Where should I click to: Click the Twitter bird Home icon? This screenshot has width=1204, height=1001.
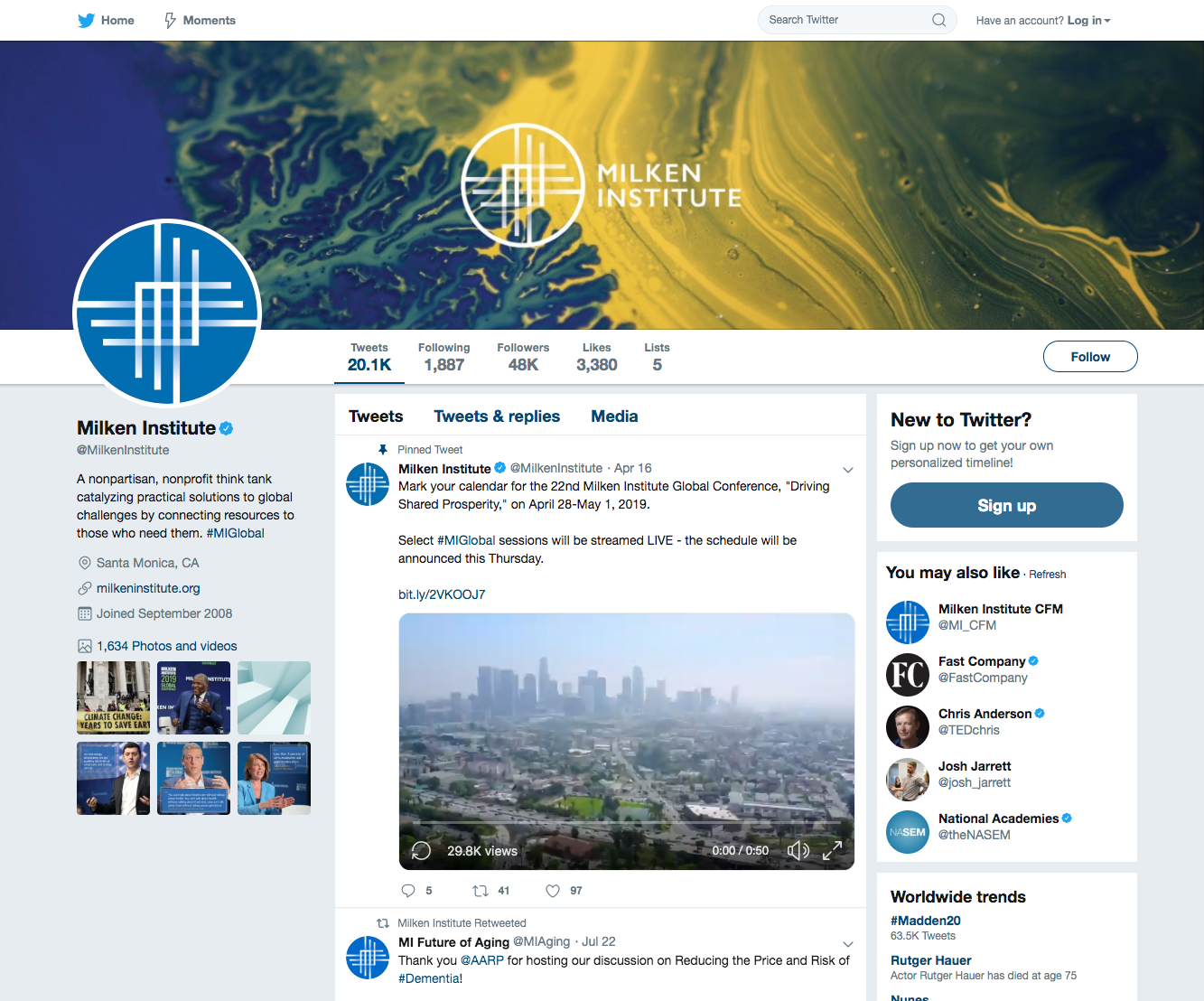[x=86, y=20]
